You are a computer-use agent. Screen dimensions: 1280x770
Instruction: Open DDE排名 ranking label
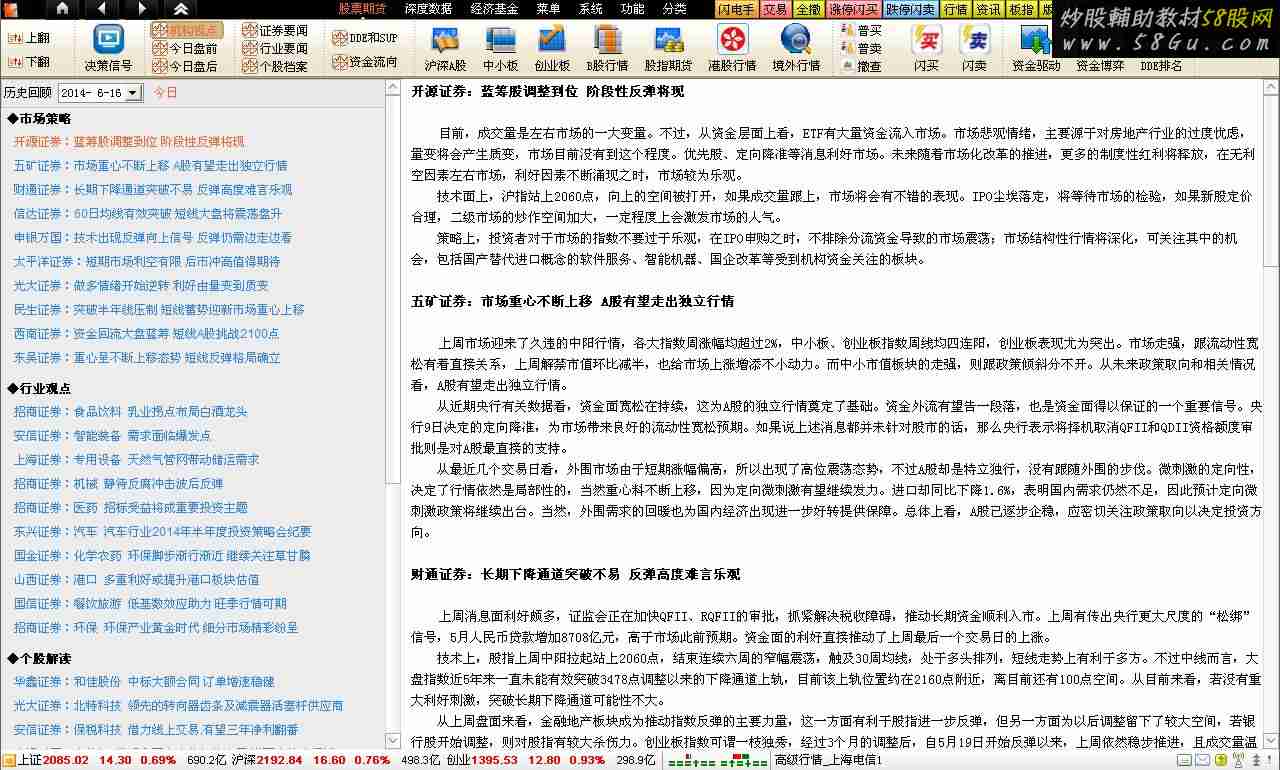click(x=1161, y=65)
